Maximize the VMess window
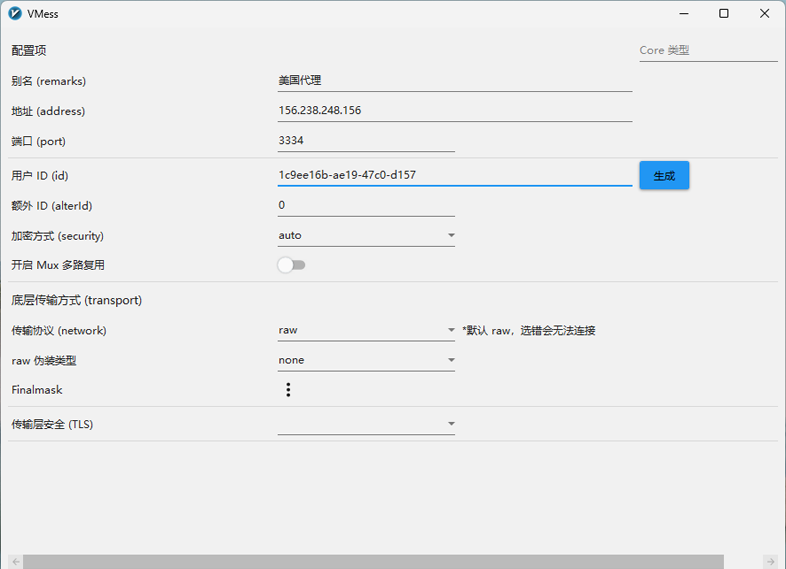The image size is (786, 569). pos(724,14)
